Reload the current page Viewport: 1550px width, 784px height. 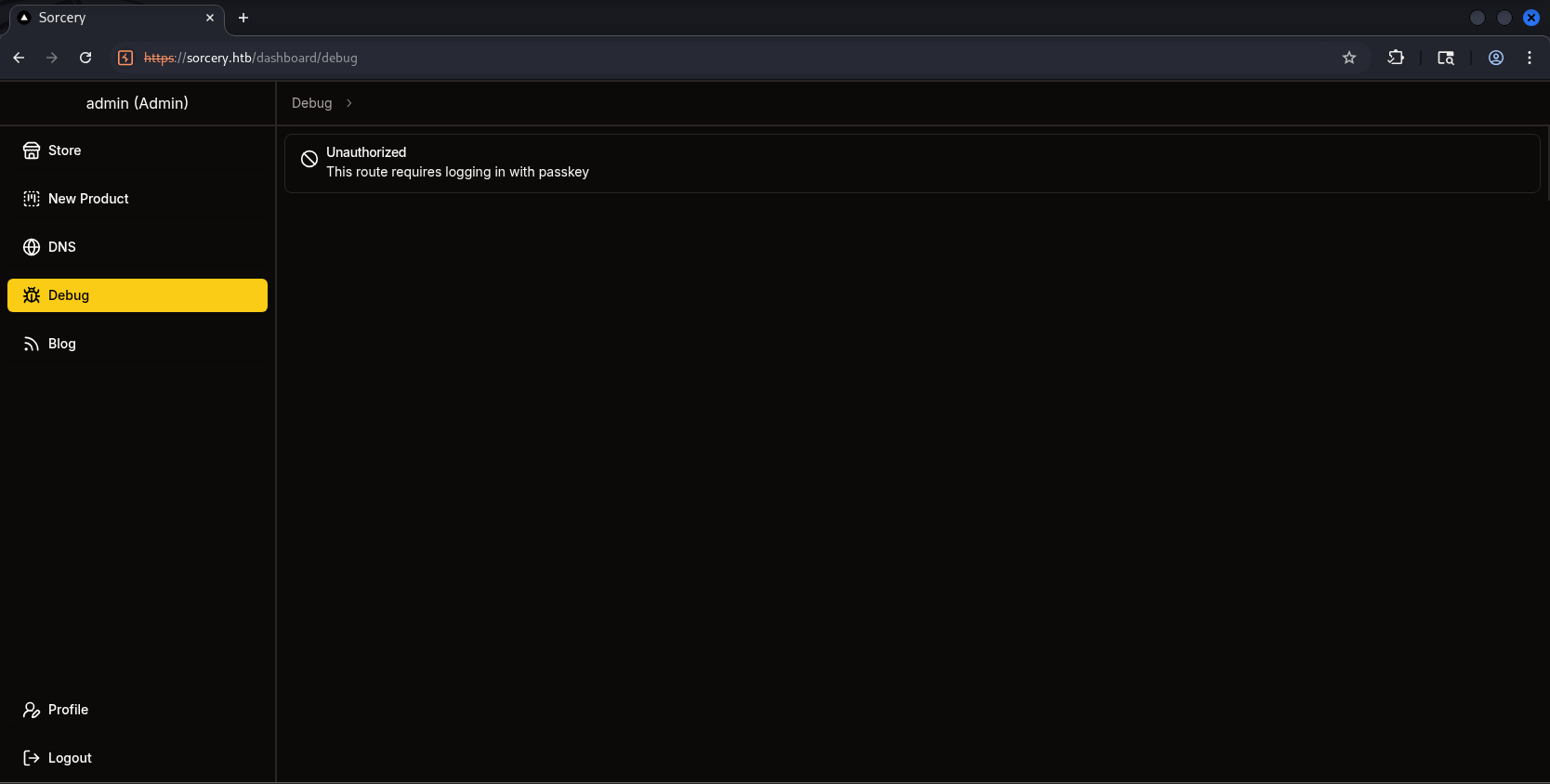tap(85, 58)
